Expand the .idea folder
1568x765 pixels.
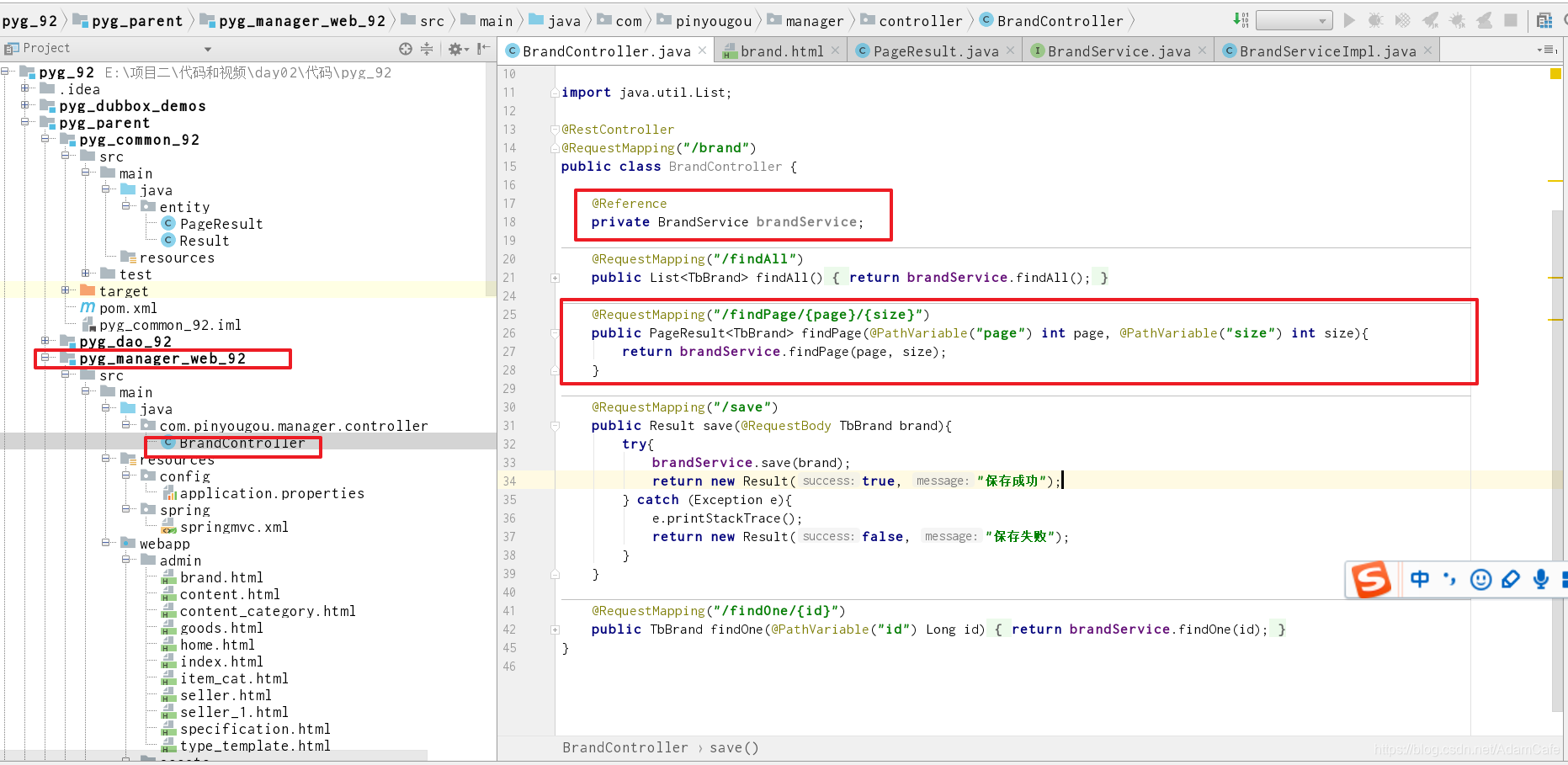25,88
